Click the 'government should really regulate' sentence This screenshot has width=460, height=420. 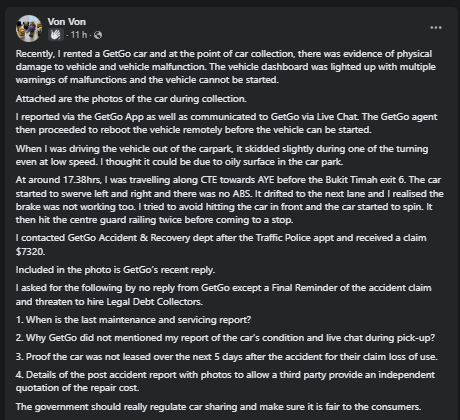click(218, 407)
